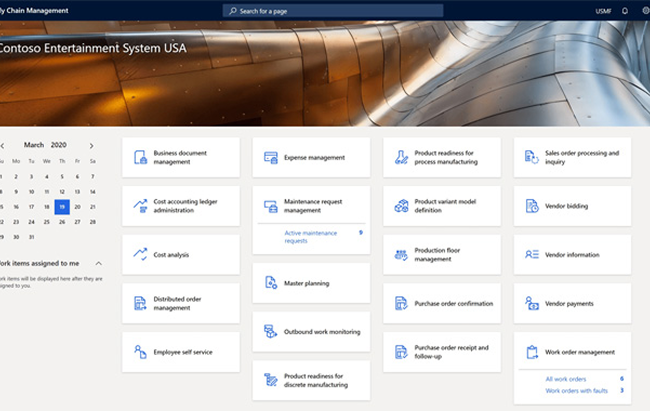650x411 pixels.
Task: Click the Vendor information tile label
Action: tap(572, 255)
